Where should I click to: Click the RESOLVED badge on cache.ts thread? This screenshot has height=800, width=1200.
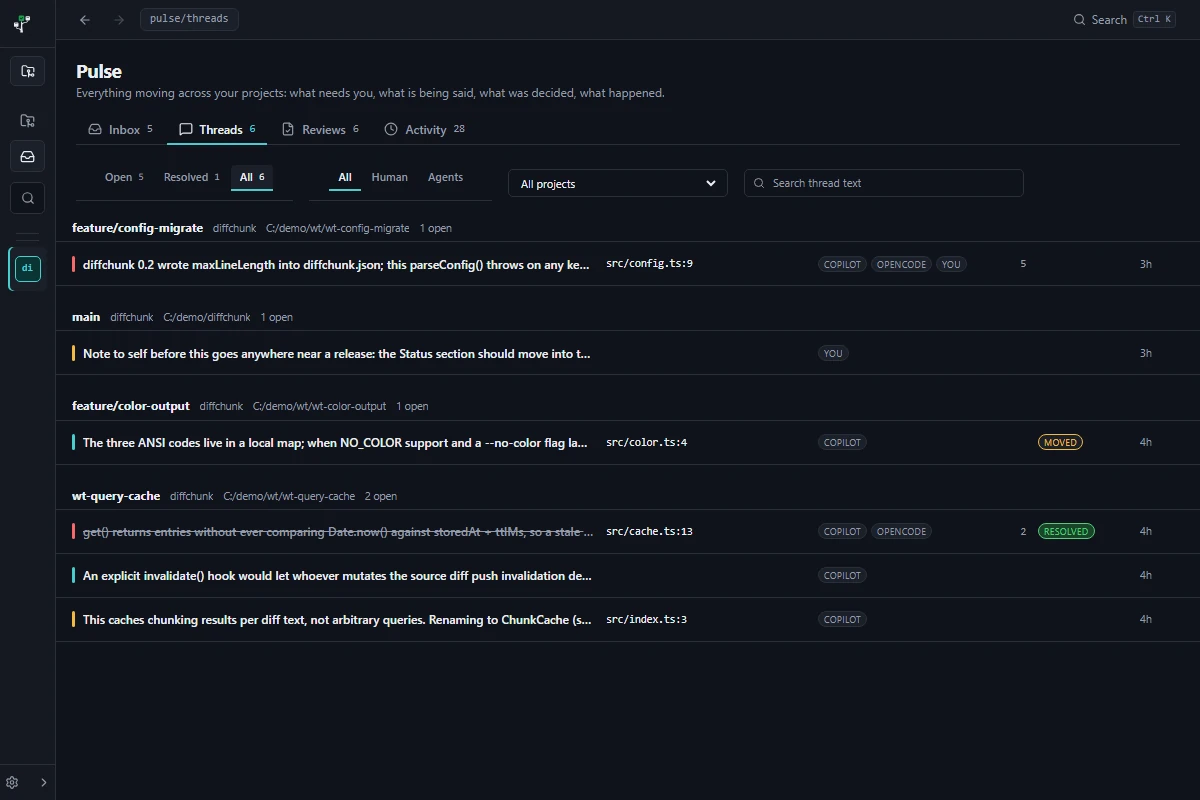point(1066,531)
